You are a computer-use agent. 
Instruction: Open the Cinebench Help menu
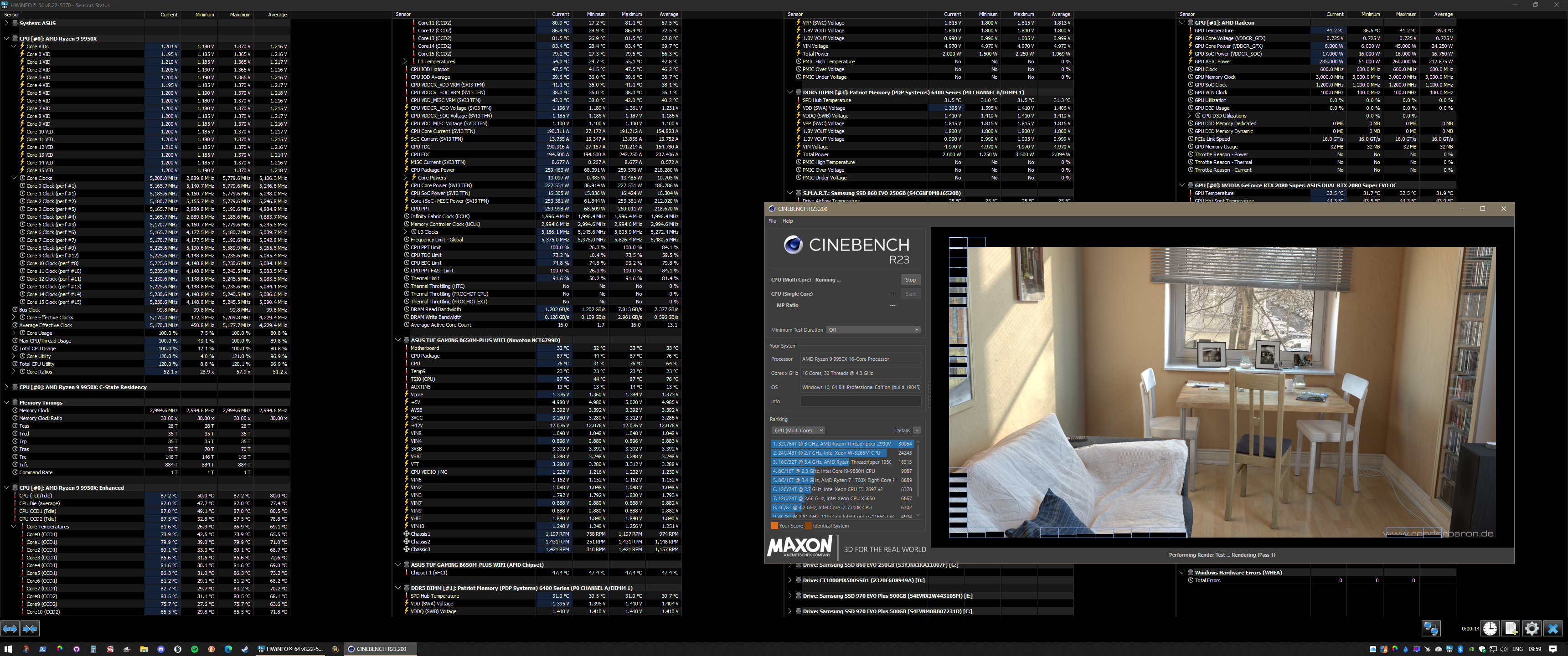[788, 221]
